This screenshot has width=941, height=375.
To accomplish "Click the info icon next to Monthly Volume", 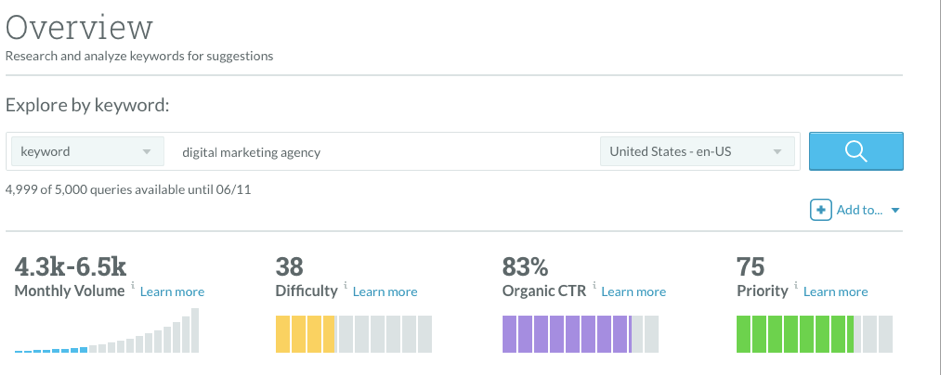I will coord(132,286).
